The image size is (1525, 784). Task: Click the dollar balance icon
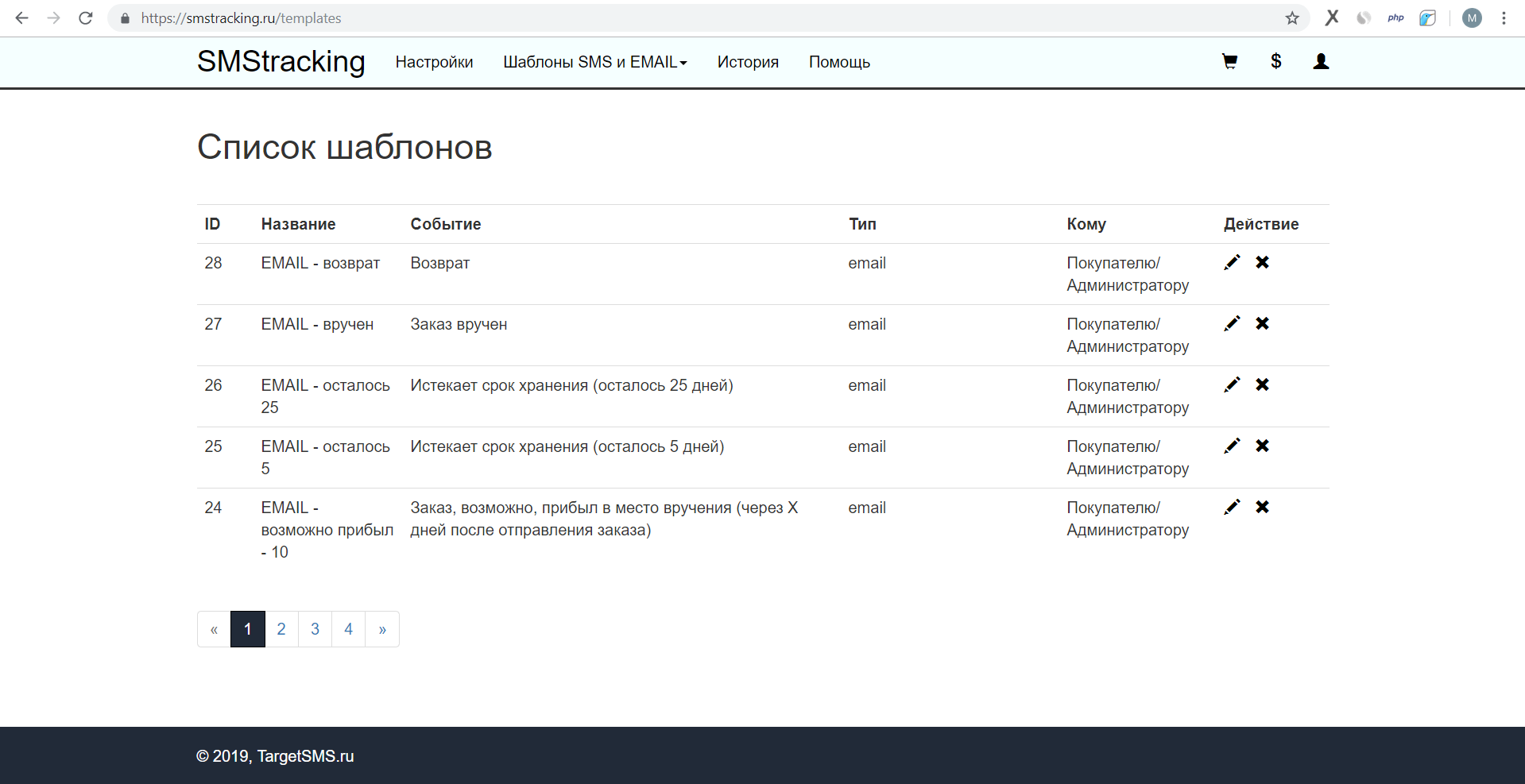tap(1275, 62)
